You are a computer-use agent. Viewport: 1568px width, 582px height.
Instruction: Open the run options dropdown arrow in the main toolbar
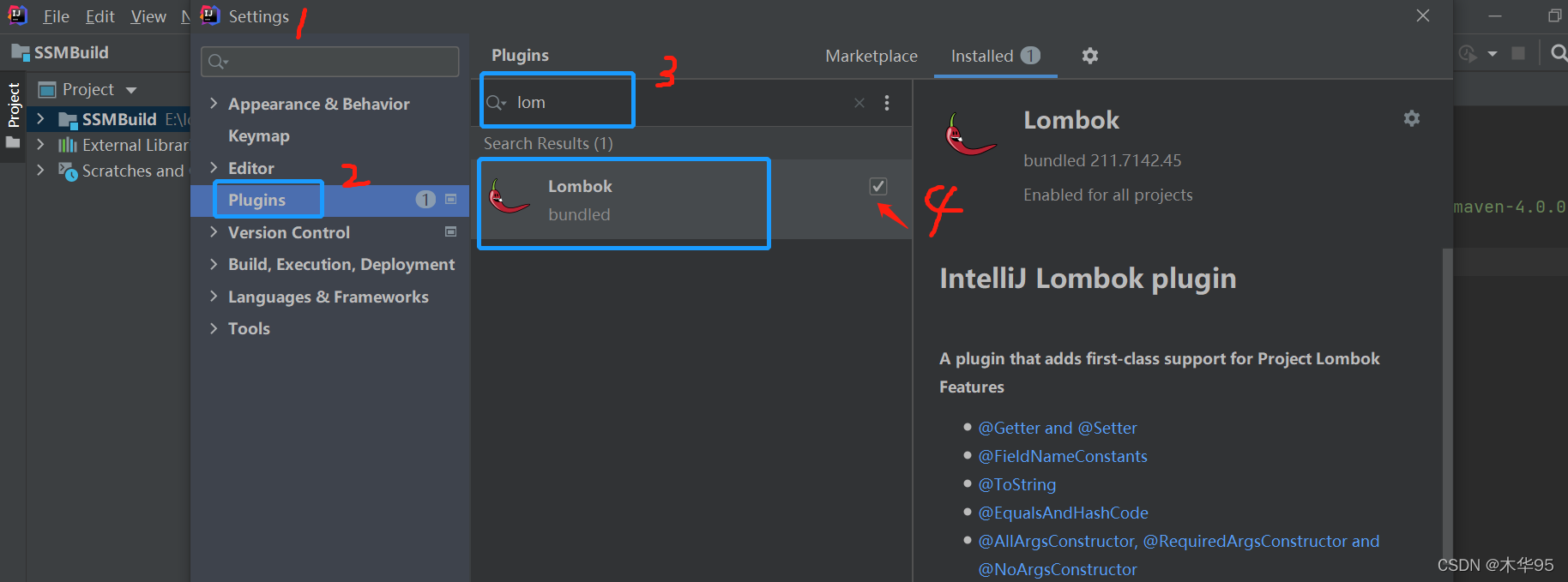pos(1493,53)
